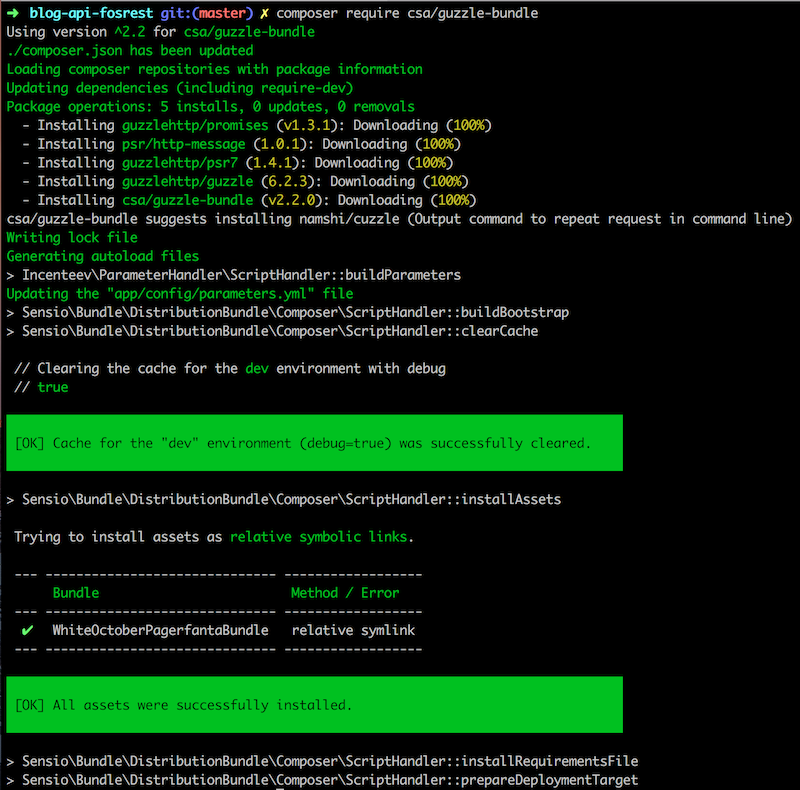Click the 'guzzlehttp/guzzle' package name
Screen dimensions: 800x790
[187, 182]
